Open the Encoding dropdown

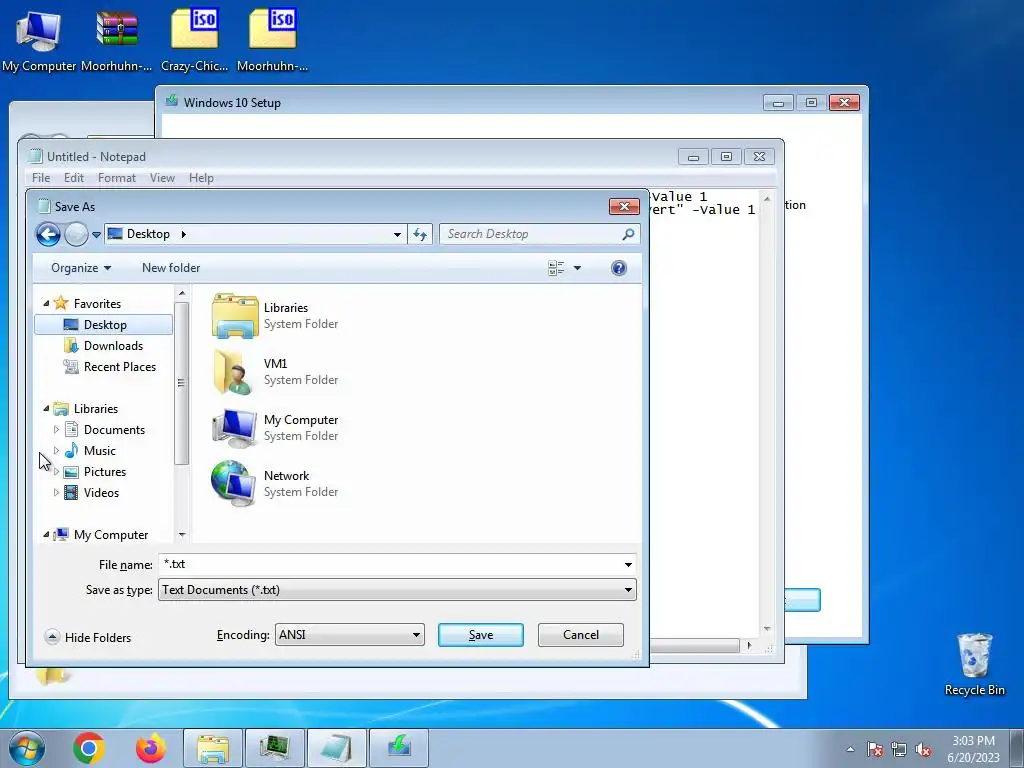pos(349,635)
